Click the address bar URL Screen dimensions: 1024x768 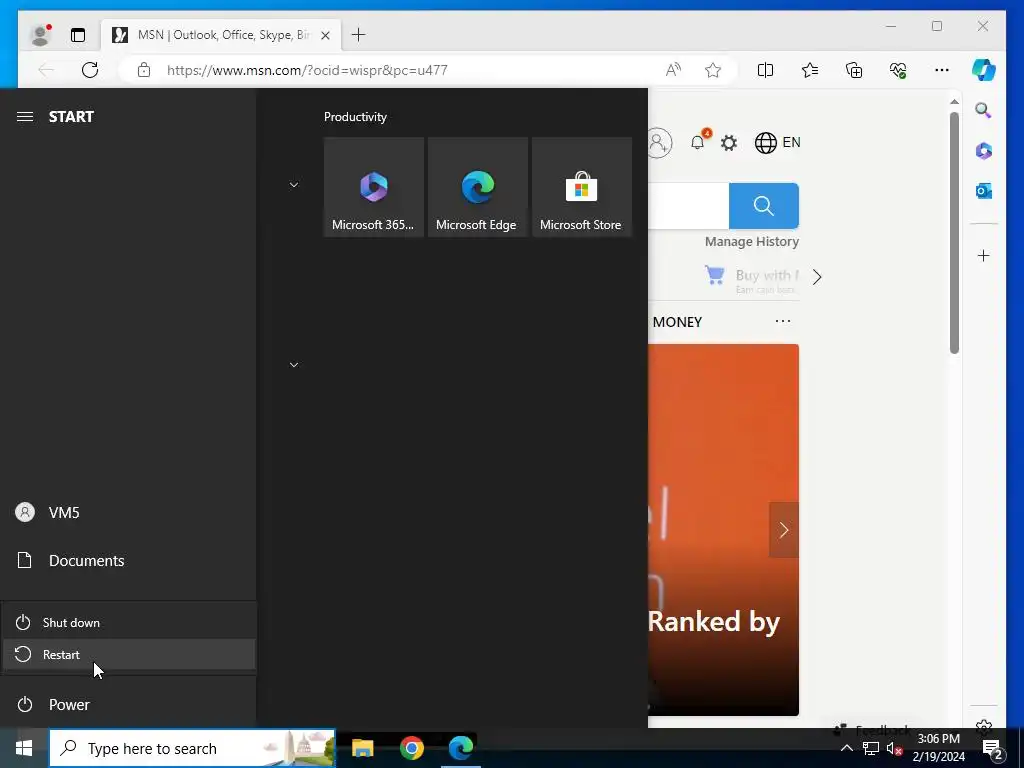click(307, 70)
